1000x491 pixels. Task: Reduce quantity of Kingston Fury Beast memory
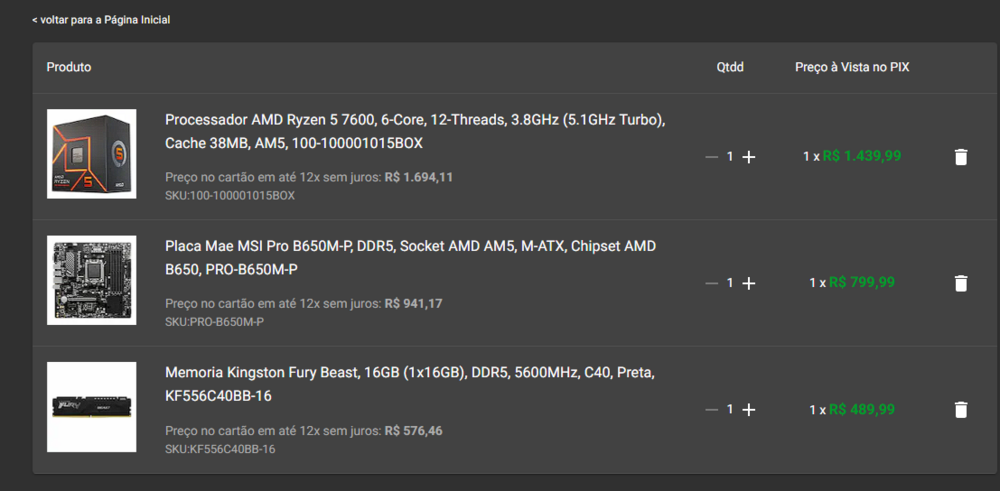(x=712, y=409)
